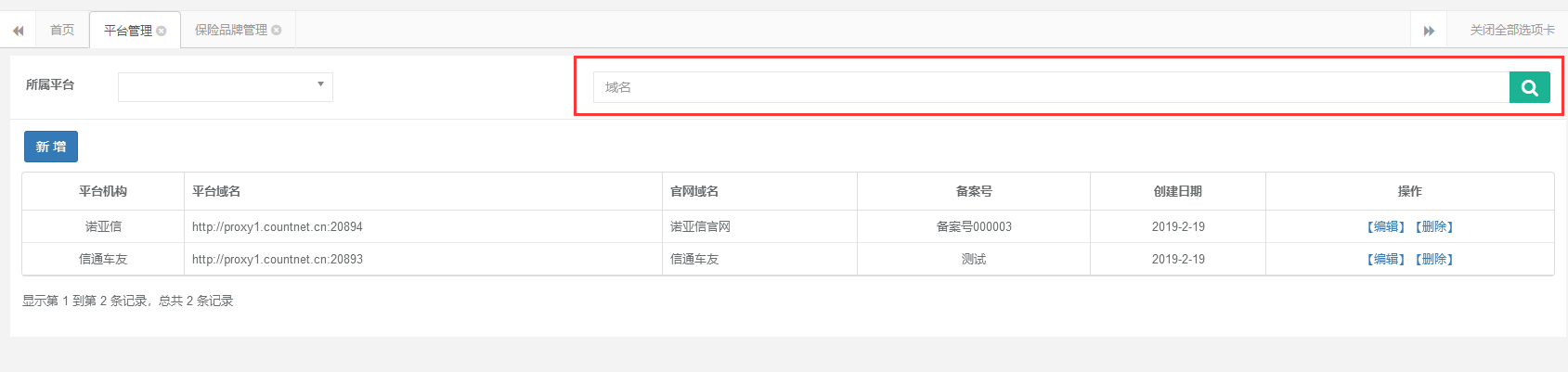Click the 备案号 column header
The width and height of the screenshot is (1568, 372).
coord(973,191)
